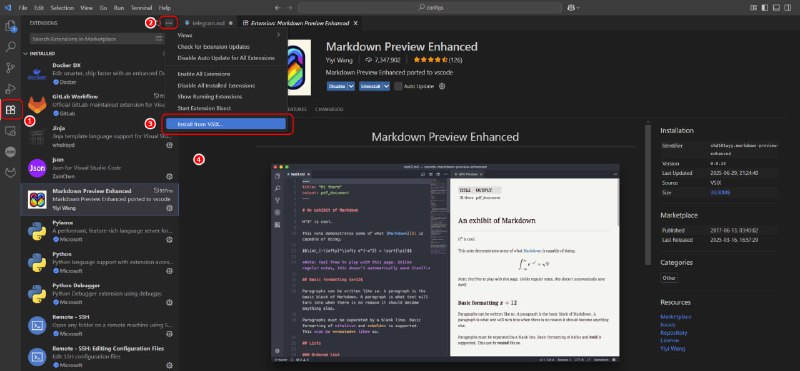
Task: Open the License resource link
Action: 669,340
